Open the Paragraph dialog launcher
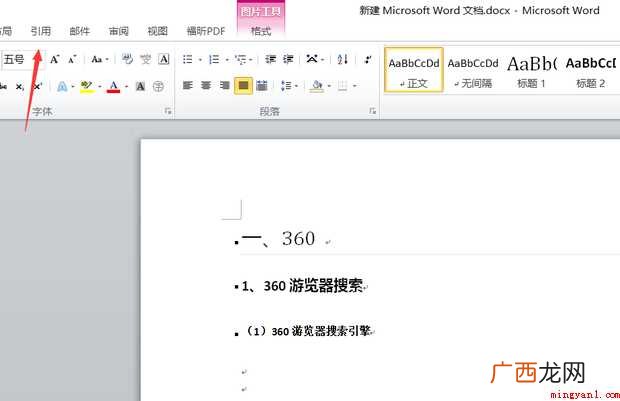 (372, 112)
